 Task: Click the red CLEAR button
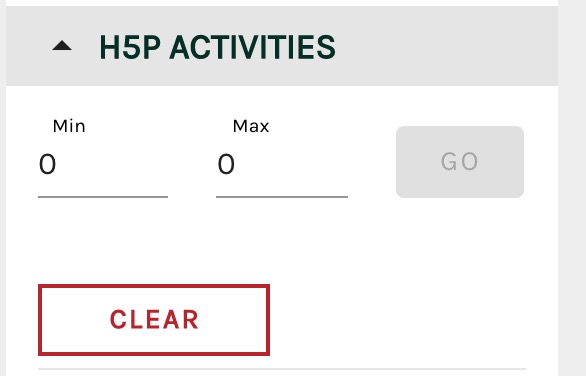point(154,320)
